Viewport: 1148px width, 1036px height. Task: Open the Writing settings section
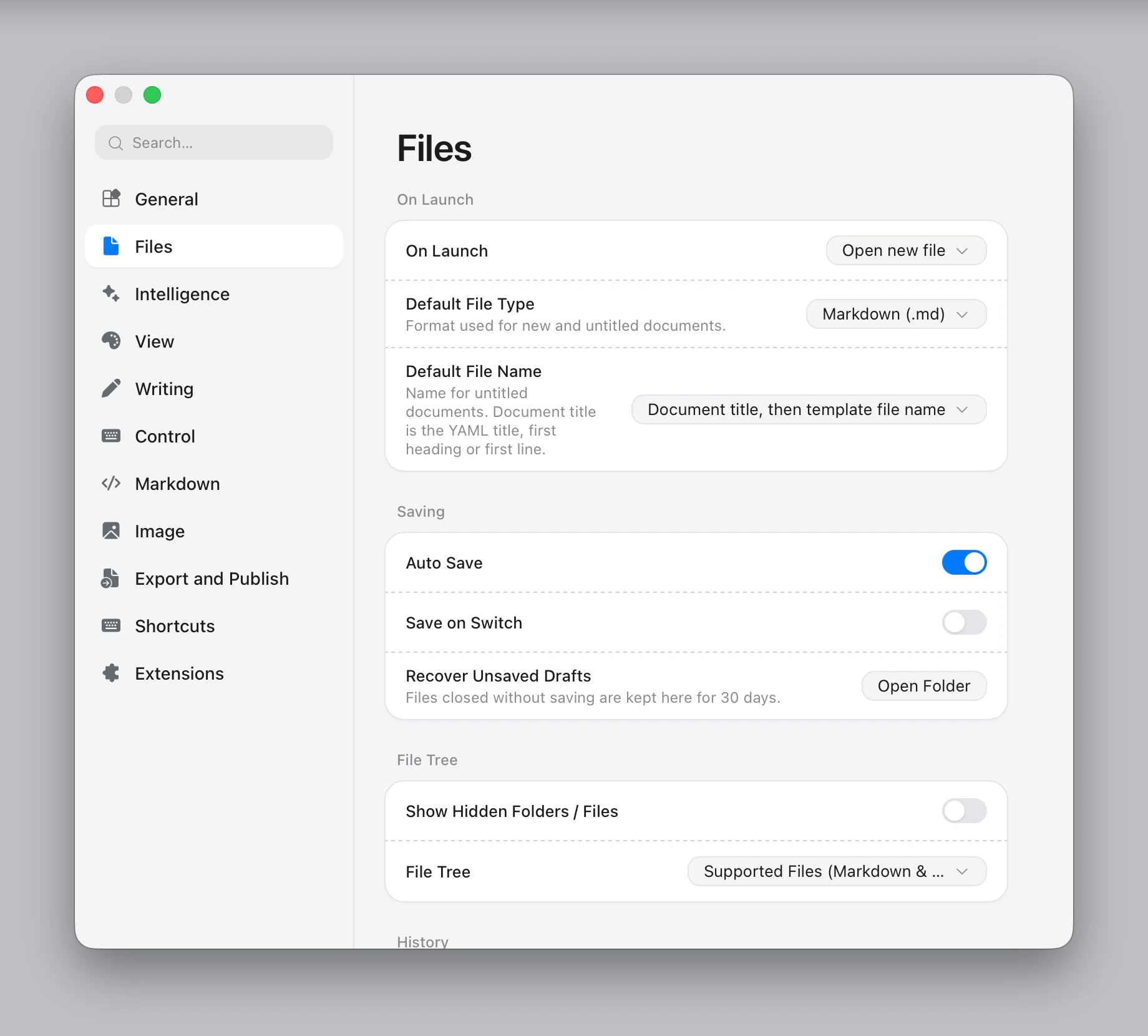(x=214, y=389)
